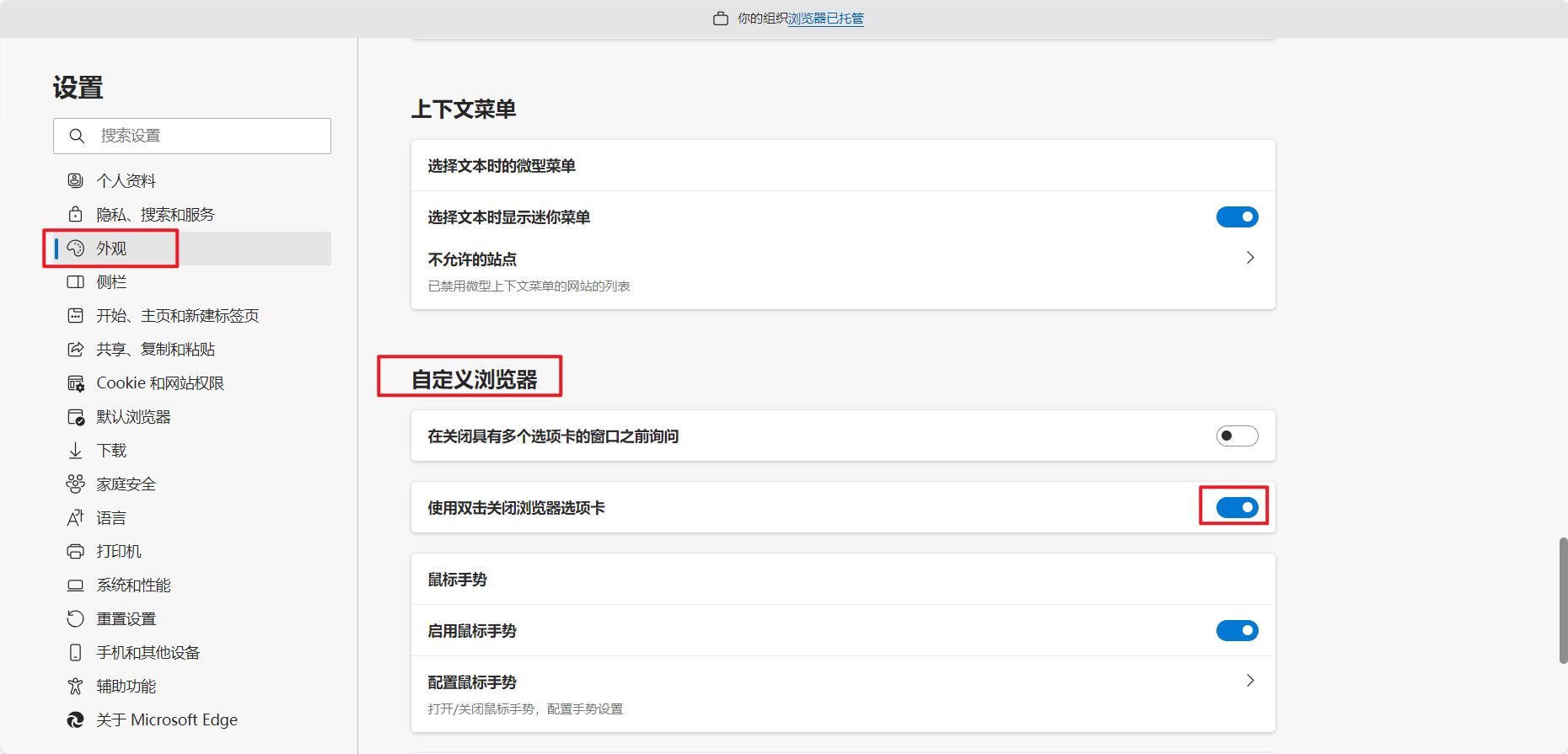
Task: Click the palette icon beside 外观
Action: 75,248
